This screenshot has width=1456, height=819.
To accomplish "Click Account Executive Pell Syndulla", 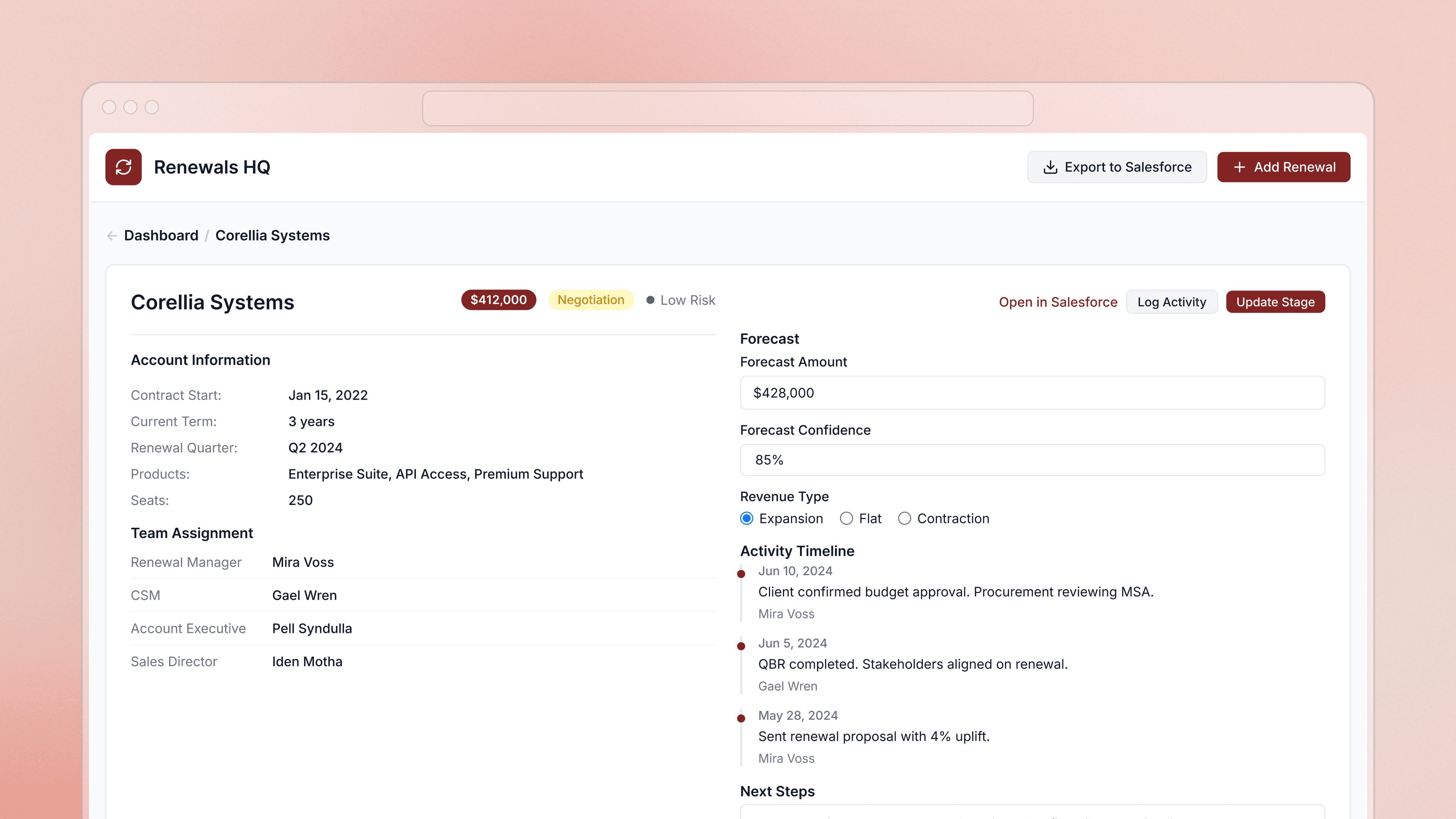I will coord(312,629).
